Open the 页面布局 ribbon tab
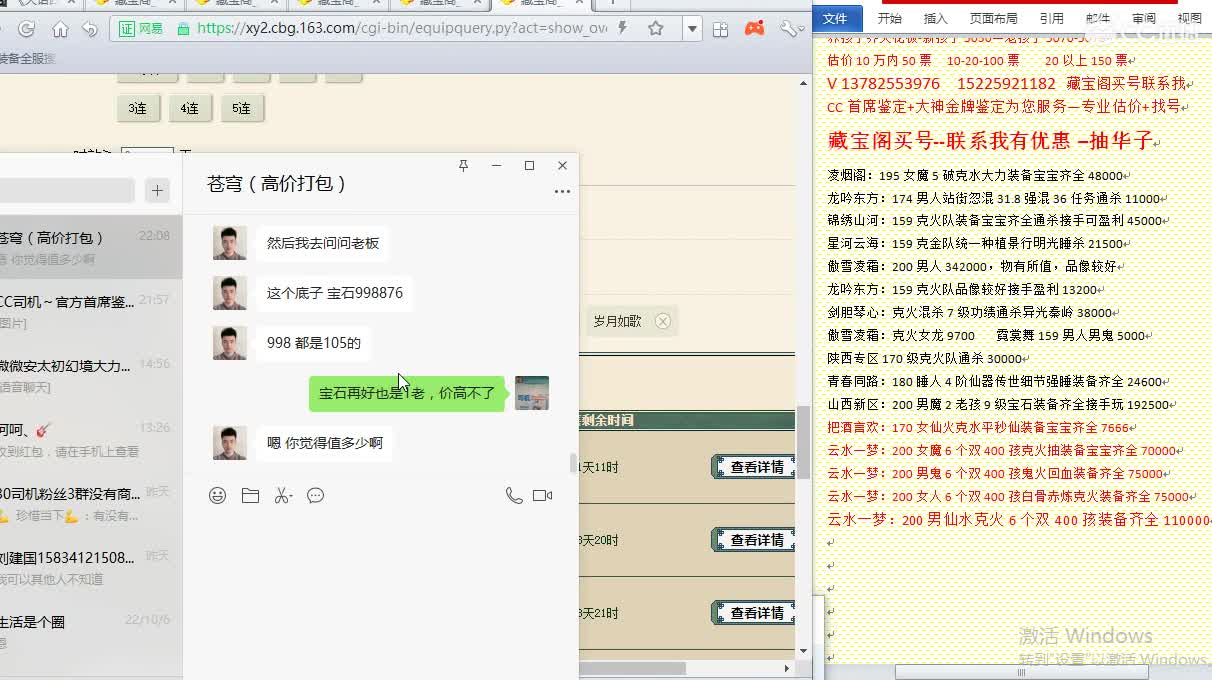Screen dimensions: 1212x680 (993, 18)
